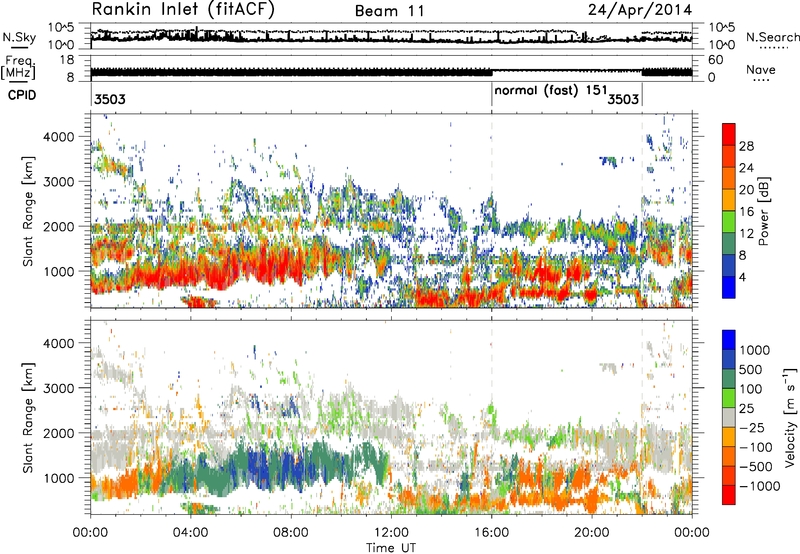Viewport: 800px width, 554px height.
Task: Click the '20:00' time axis tick label
Action: pyautogui.click(x=592, y=533)
